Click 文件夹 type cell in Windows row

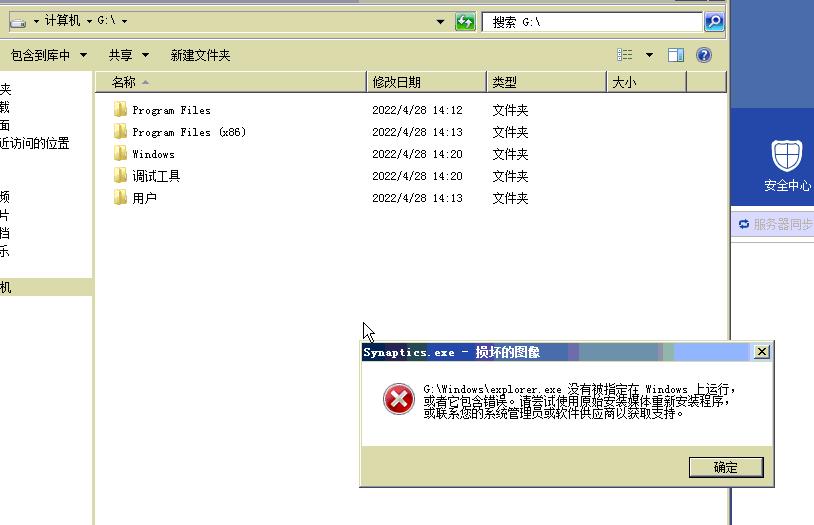tap(510, 154)
